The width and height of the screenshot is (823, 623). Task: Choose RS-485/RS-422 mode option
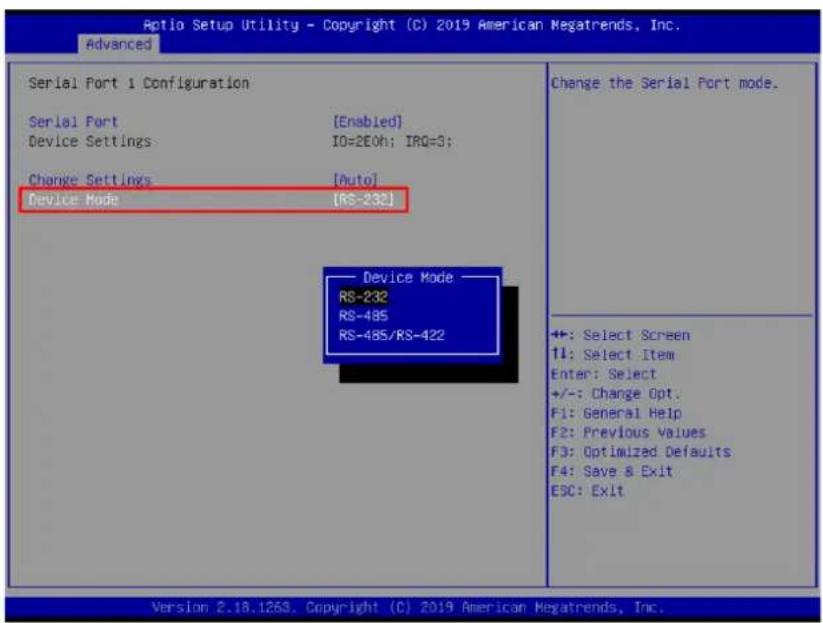[392, 335]
